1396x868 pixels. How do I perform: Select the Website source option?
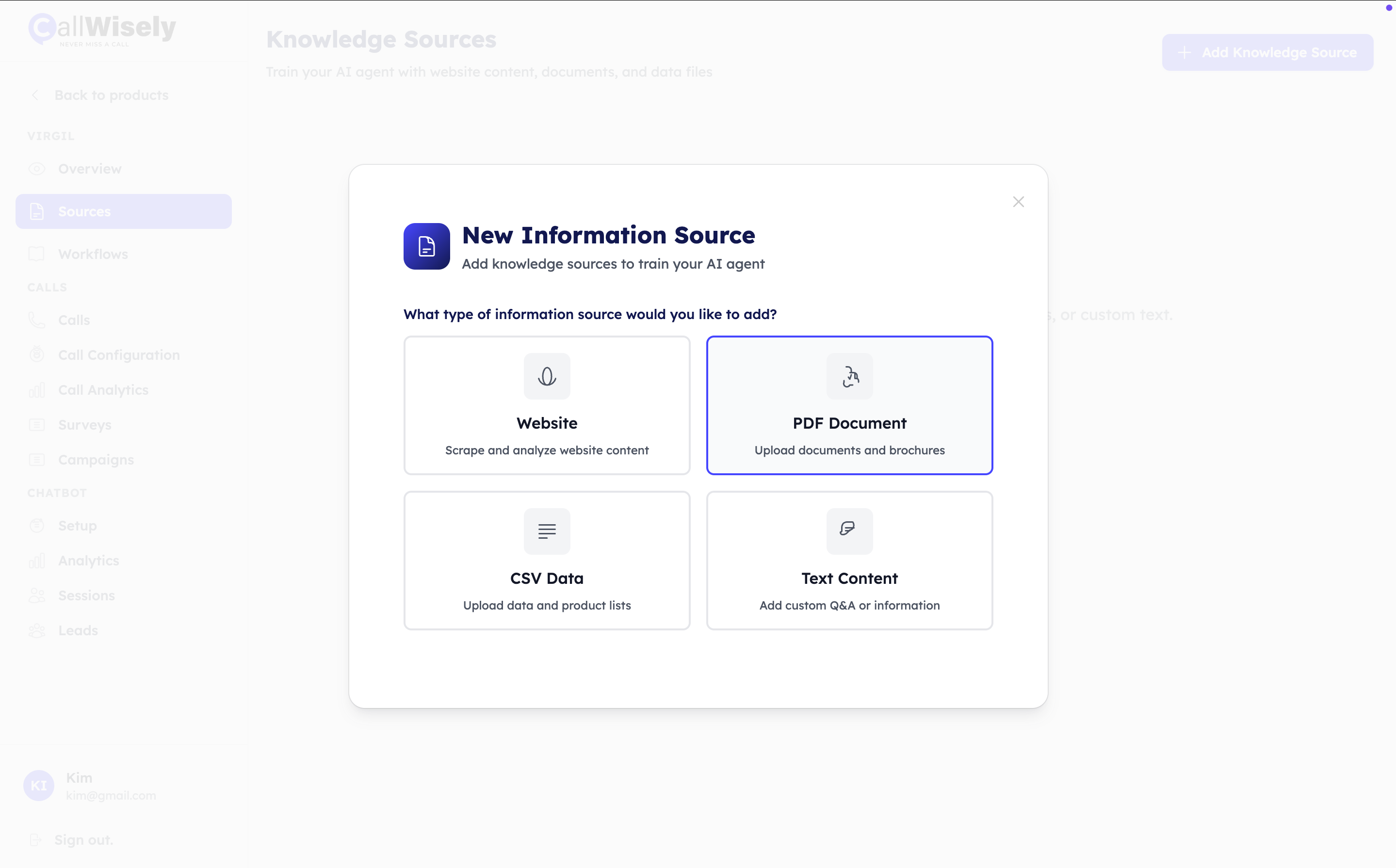coord(546,405)
